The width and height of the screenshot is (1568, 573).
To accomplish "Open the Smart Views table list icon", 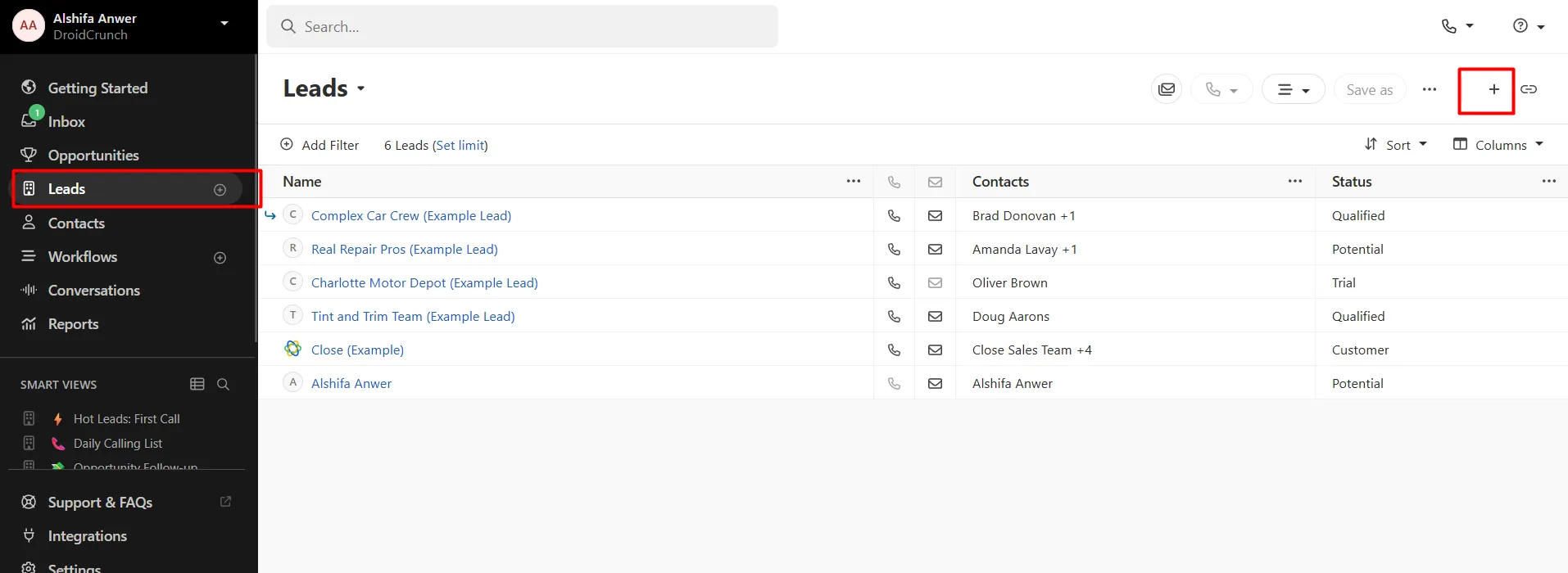I will pyautogui.click(x=197, y=385).
